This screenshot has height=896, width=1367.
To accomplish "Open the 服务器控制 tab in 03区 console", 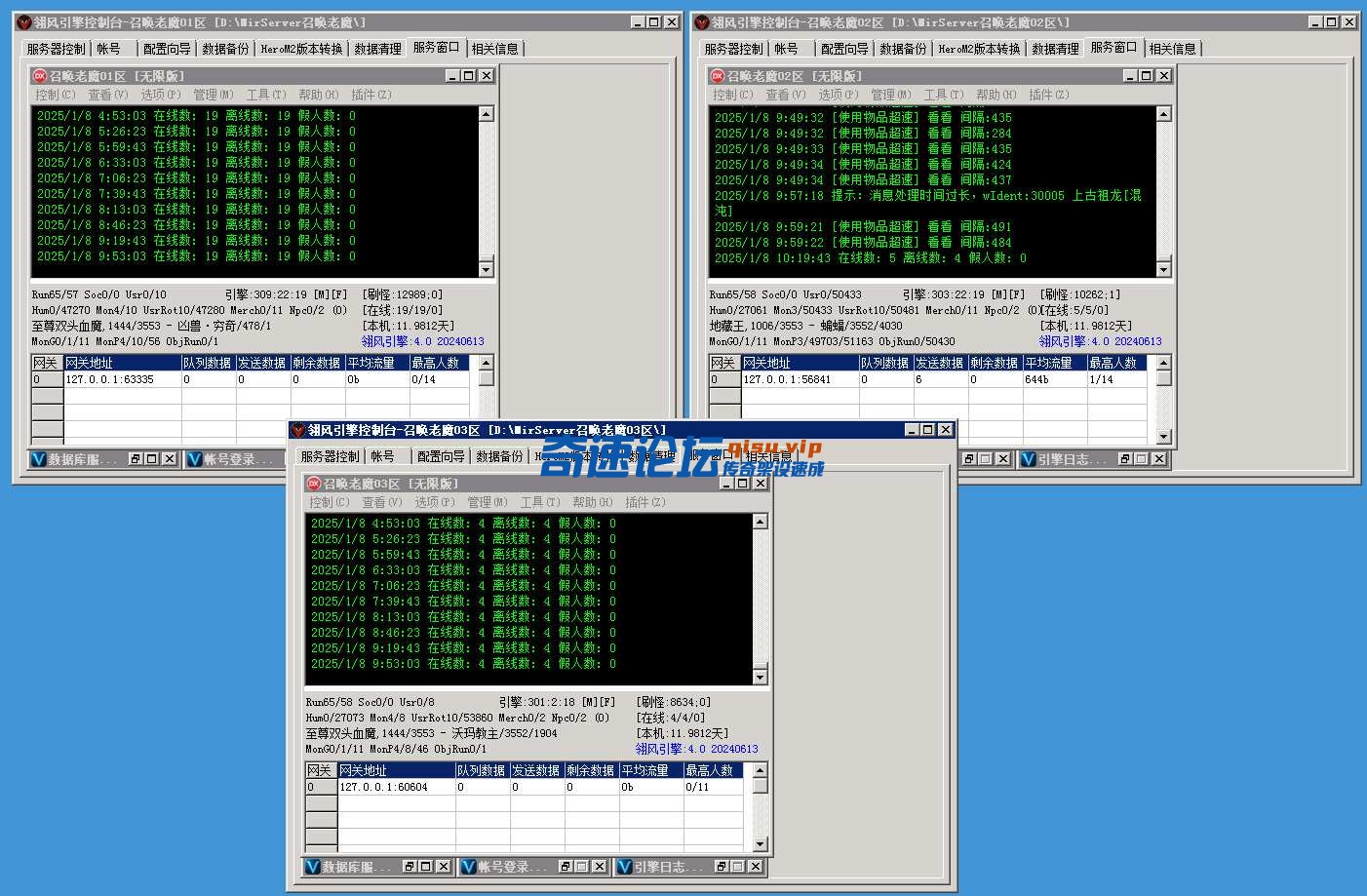I will [331, 456].
